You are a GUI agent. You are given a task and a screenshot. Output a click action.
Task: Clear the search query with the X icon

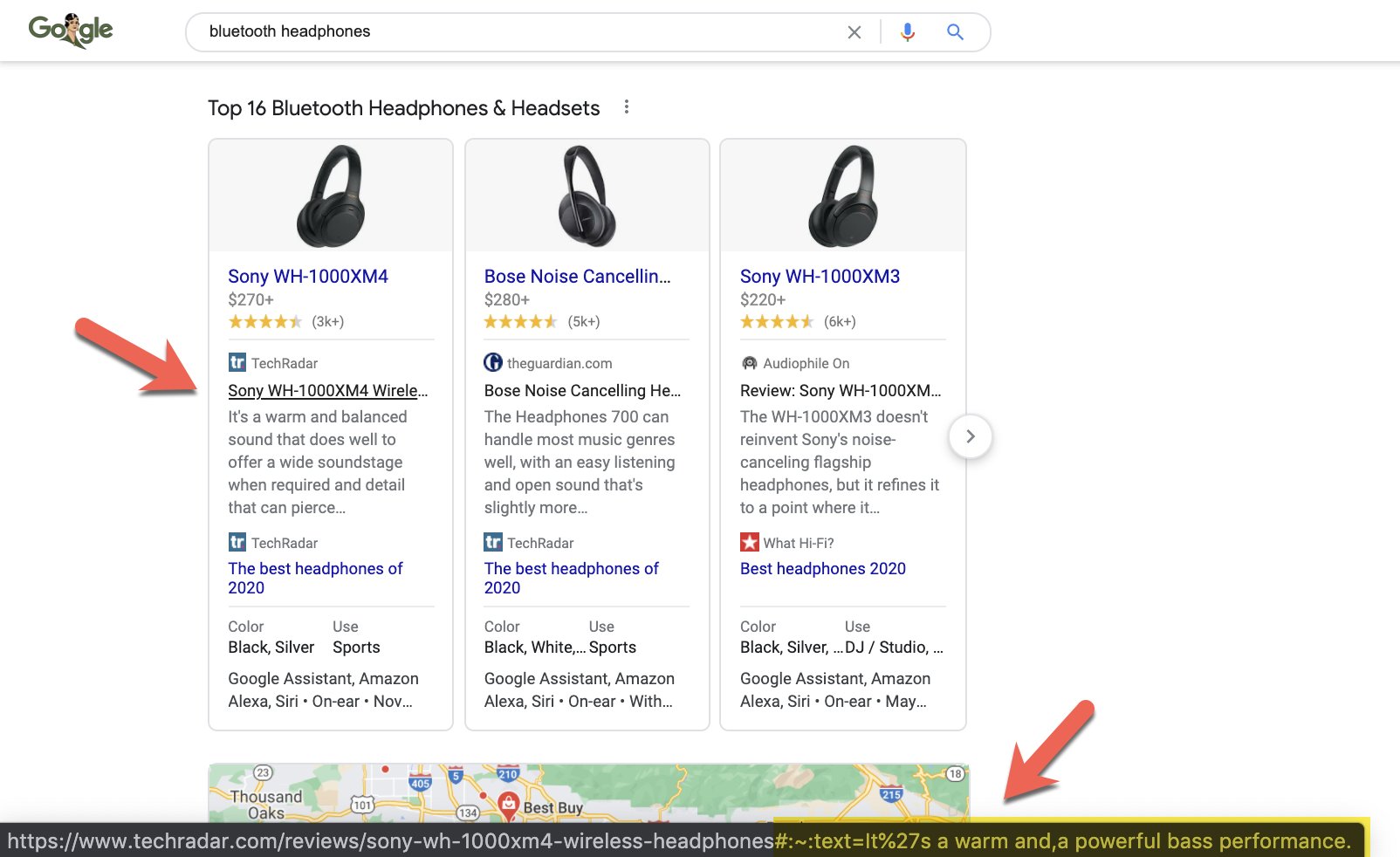click(x=854, y=31)
